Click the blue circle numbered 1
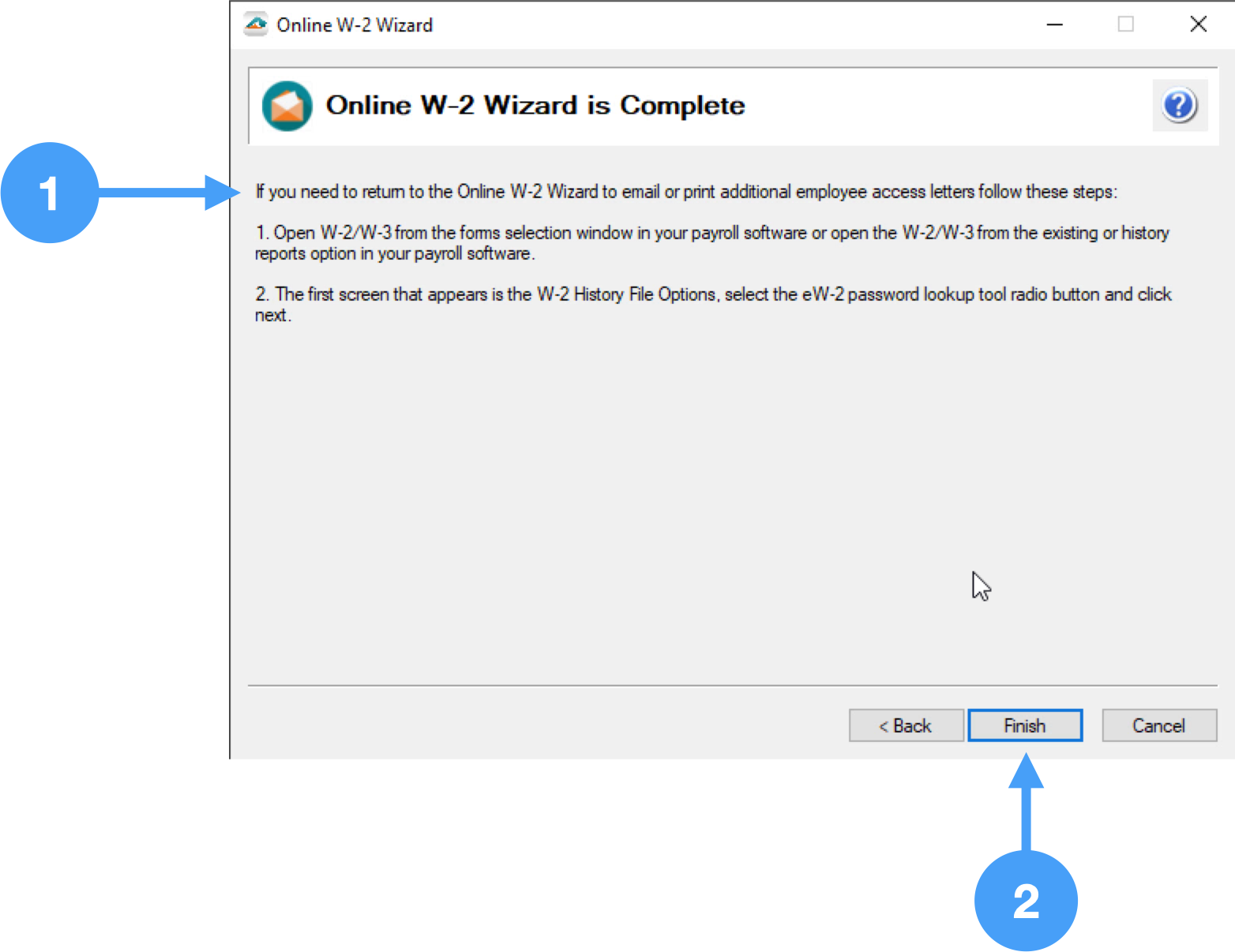This screenshot has width=1235, height=952. coord(50,193)
